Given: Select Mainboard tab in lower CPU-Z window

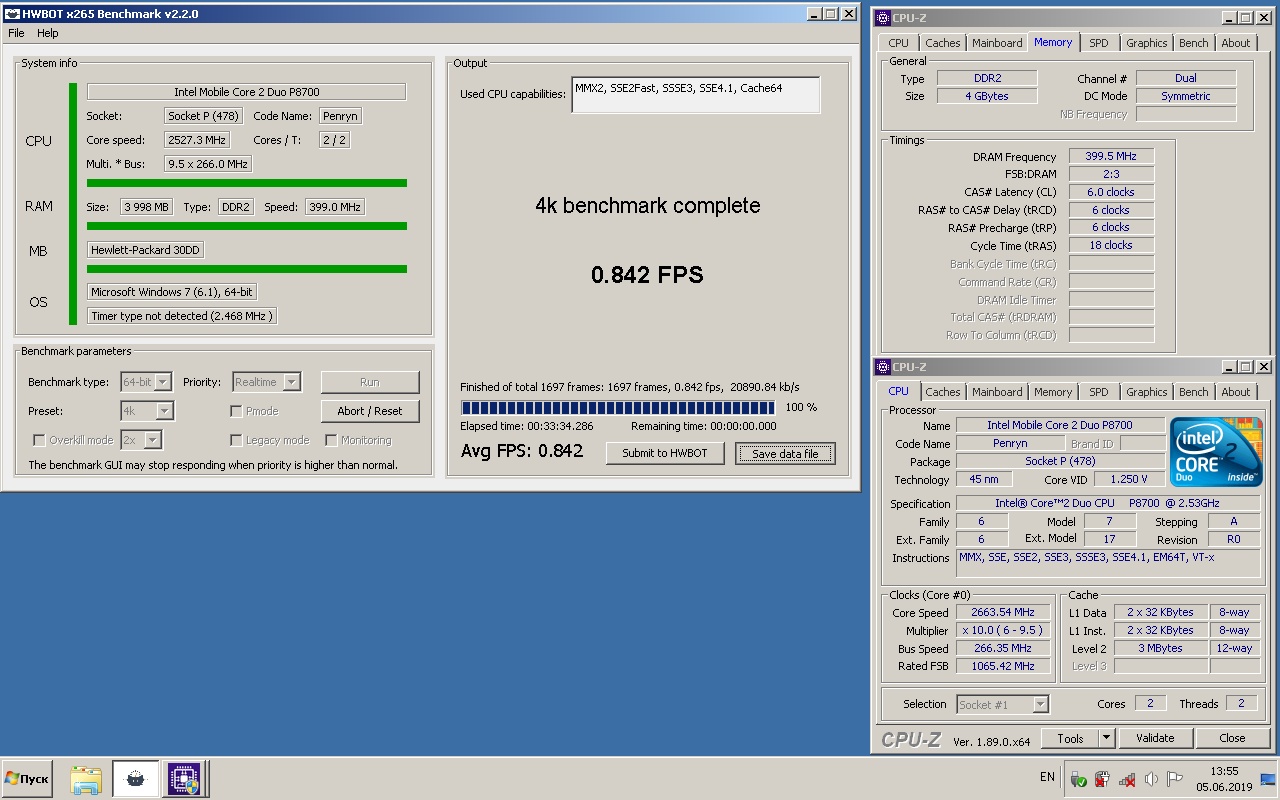Looking at the screenshot, I should click(997, 392).
